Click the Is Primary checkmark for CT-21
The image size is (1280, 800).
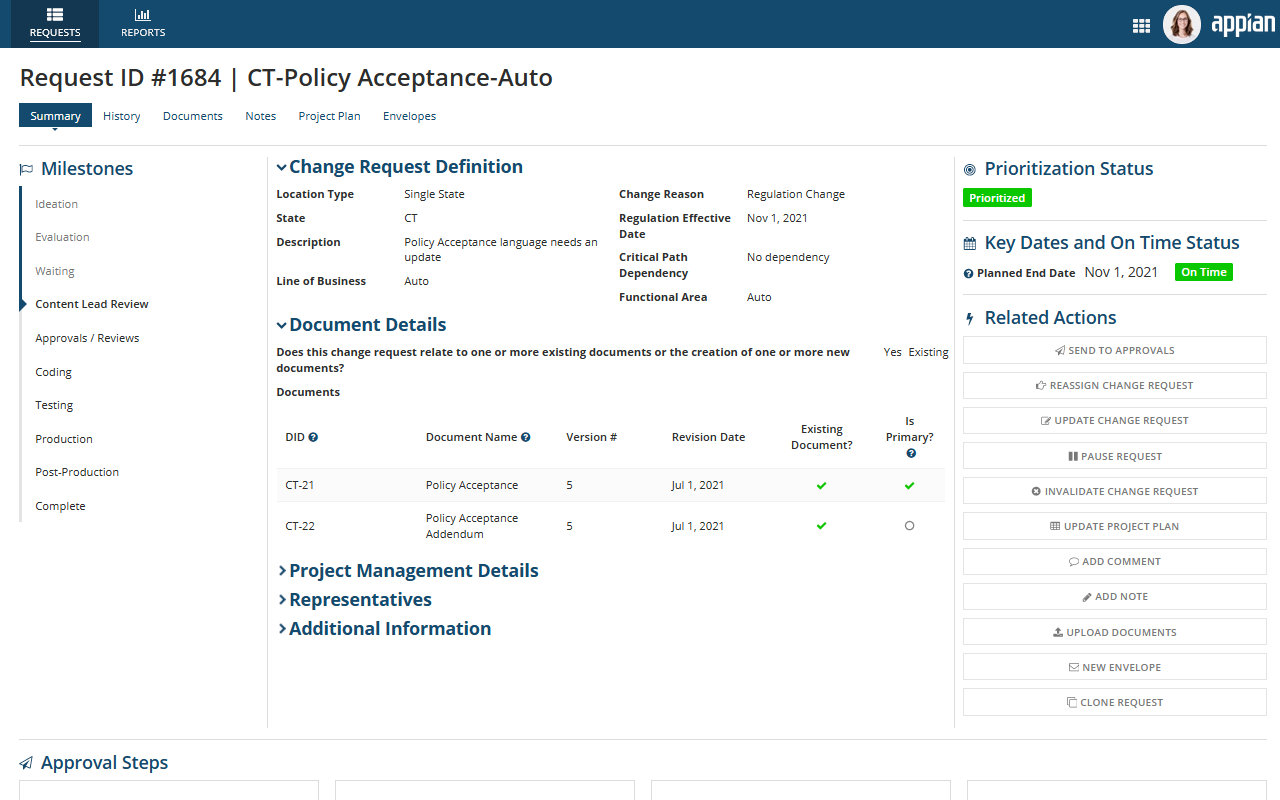click(x=909, y=485)
